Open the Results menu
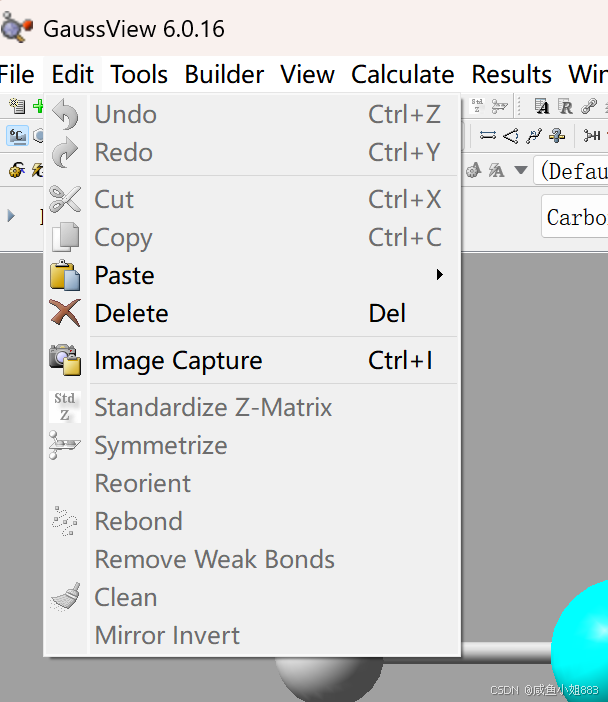 point(511,74)
